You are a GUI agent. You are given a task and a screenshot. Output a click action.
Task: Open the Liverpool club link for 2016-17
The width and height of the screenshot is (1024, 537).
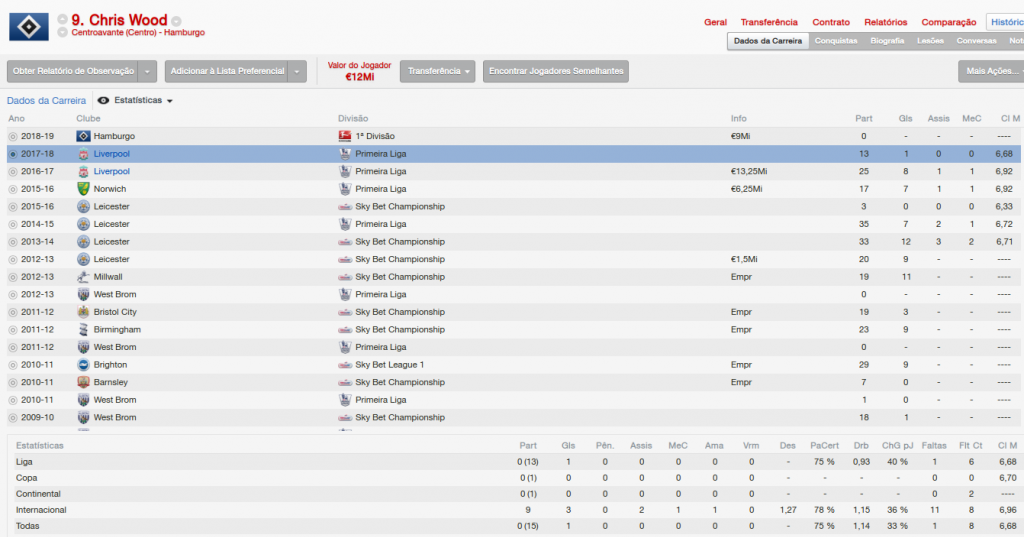pos(112,172)
